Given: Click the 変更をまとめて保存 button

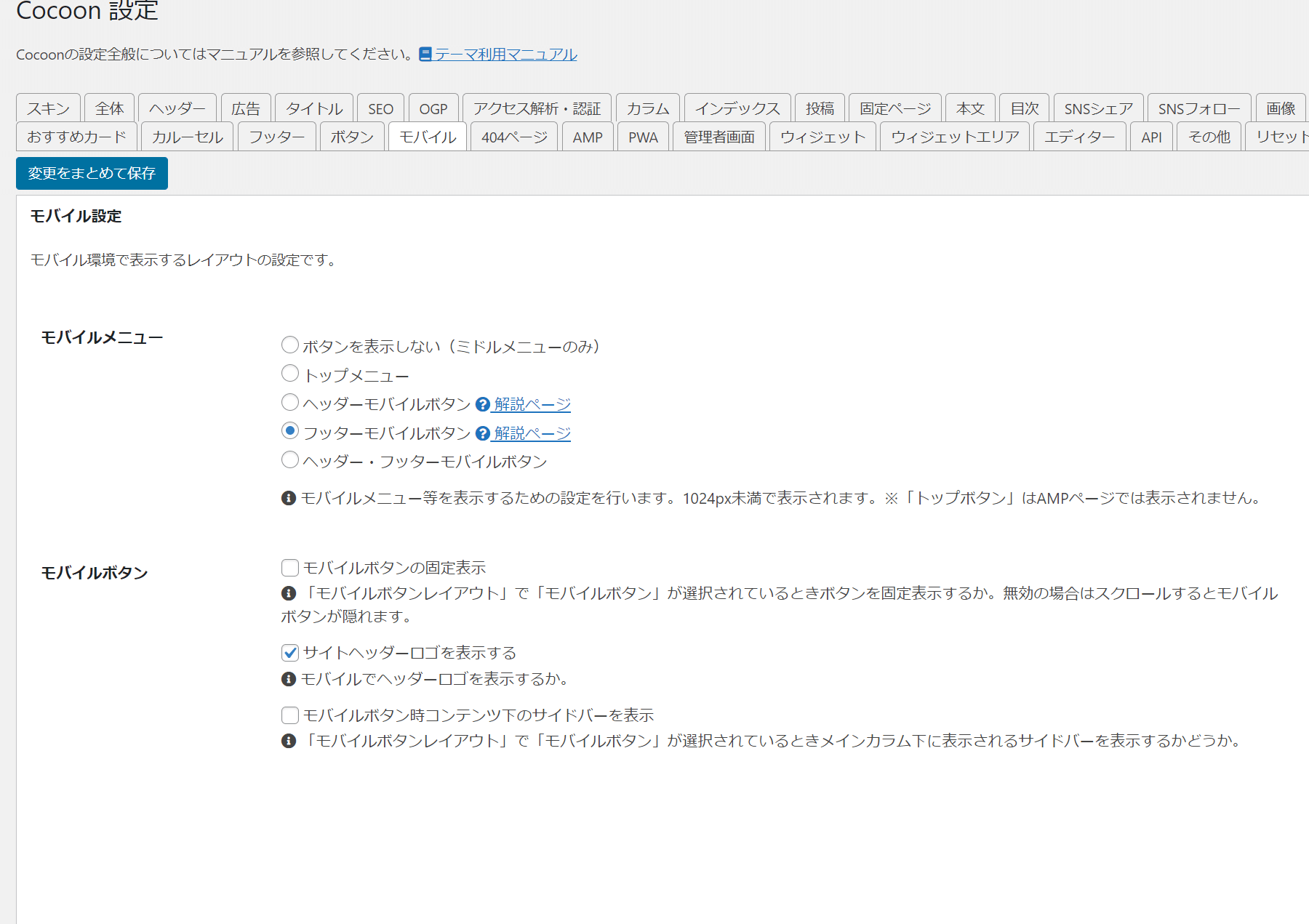Looking at the screenshot, I should coord(92,173).
